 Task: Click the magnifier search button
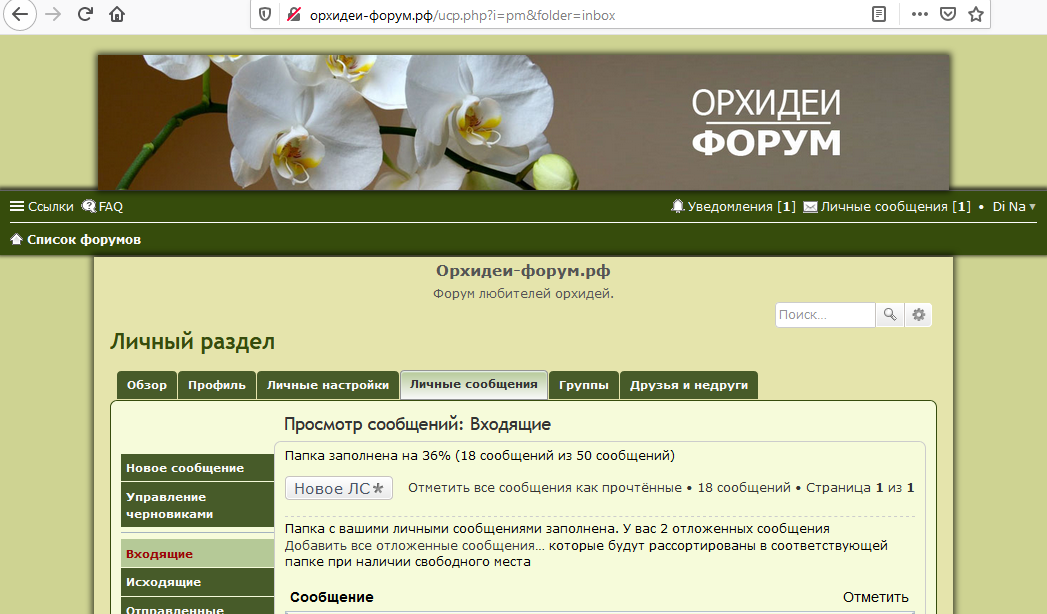click(890, 314)
